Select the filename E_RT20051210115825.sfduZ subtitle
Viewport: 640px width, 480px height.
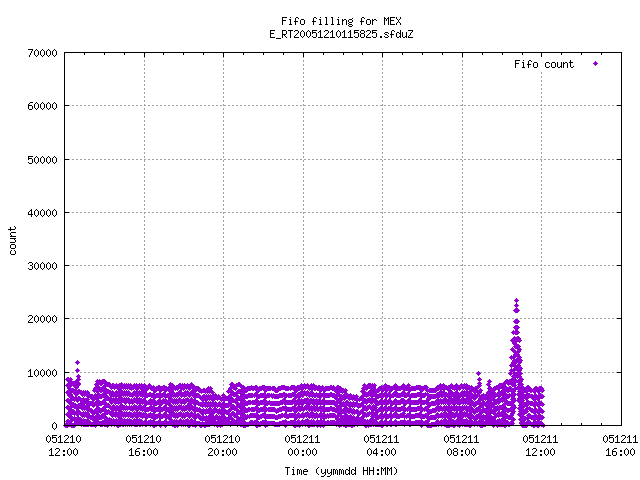(341, 34)
